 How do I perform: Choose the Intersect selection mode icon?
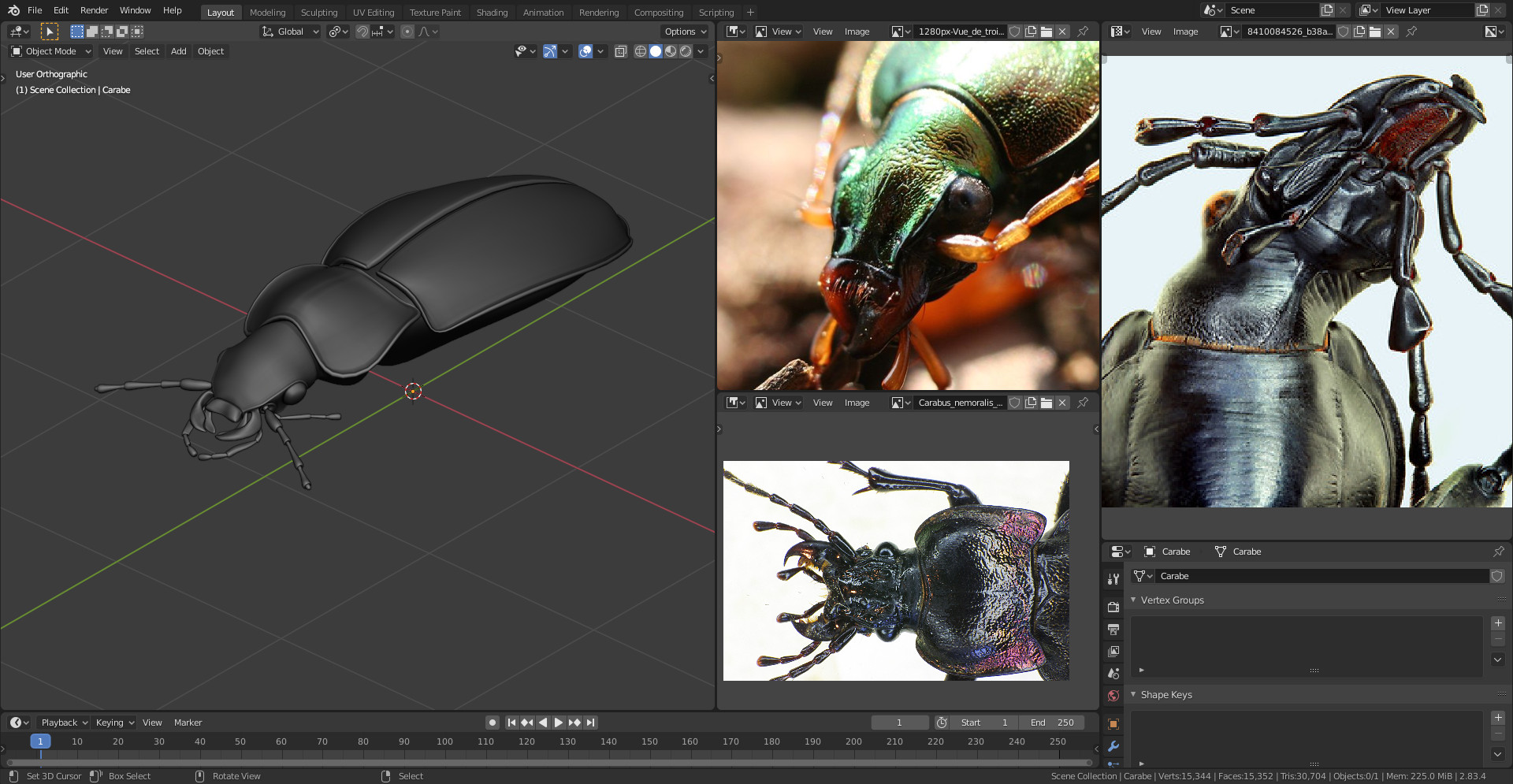[137, 32]
